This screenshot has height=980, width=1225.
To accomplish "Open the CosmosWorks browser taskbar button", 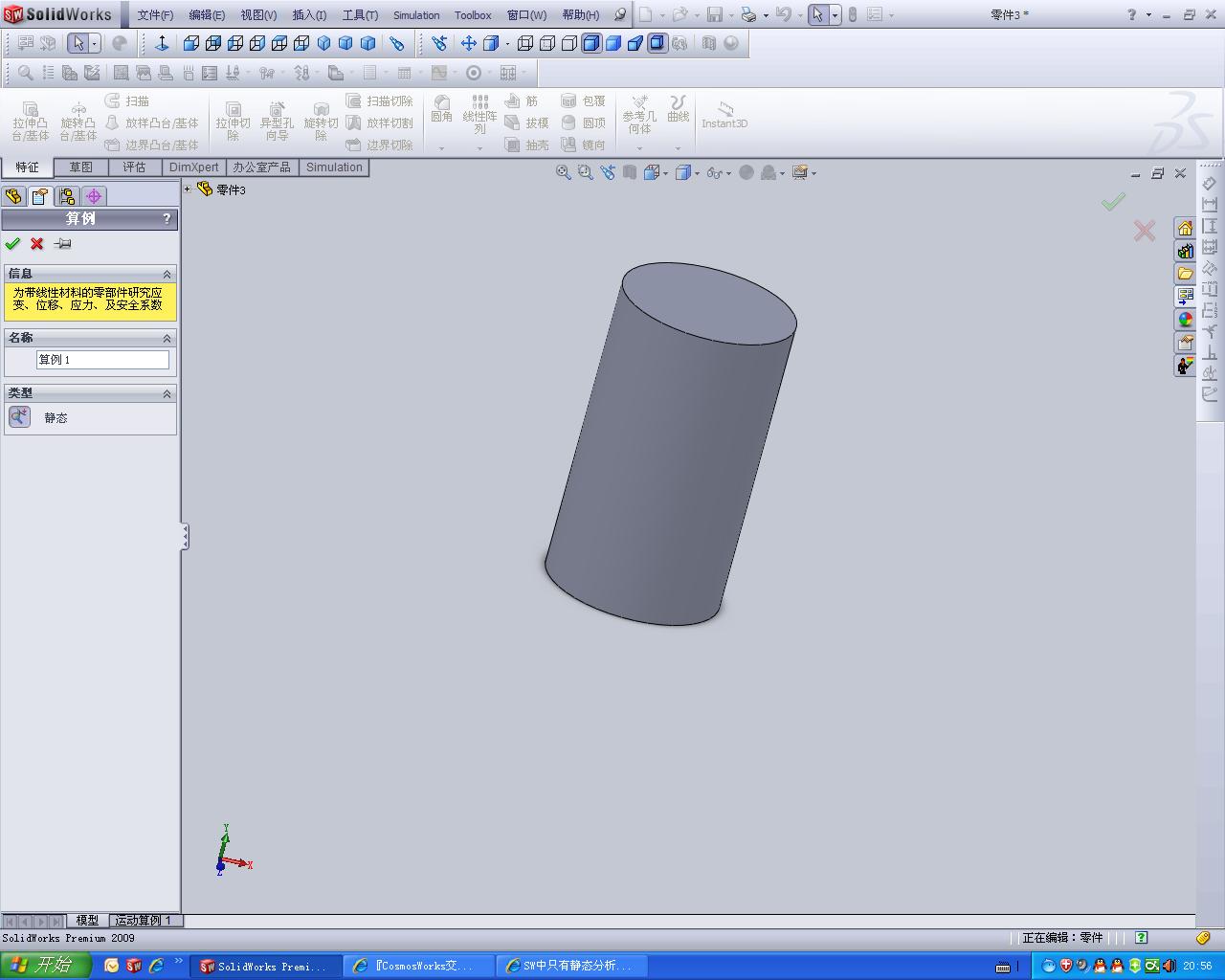I will [x=418, y=967].
